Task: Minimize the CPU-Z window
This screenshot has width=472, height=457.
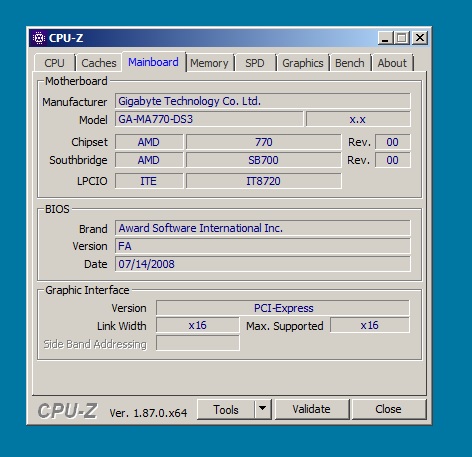Action: pyautogui.click(x=385, y=38)
